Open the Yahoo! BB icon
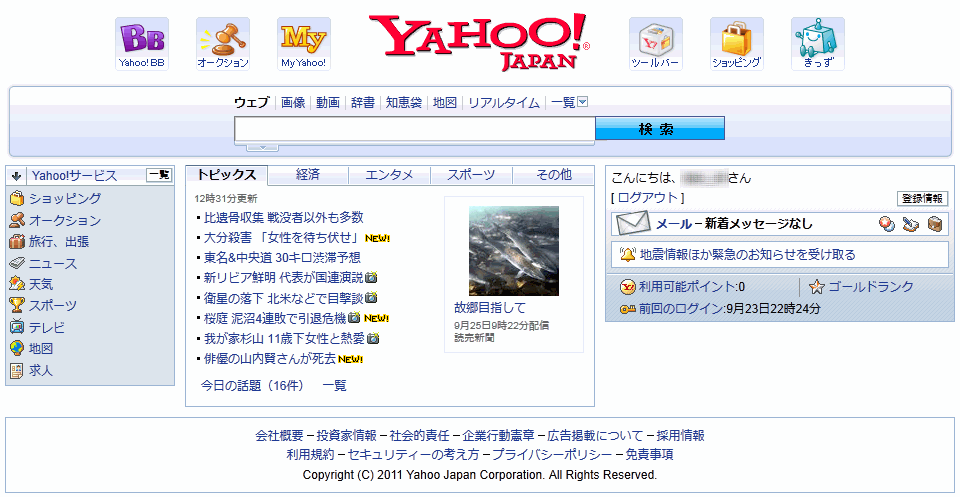 (142, 44)
